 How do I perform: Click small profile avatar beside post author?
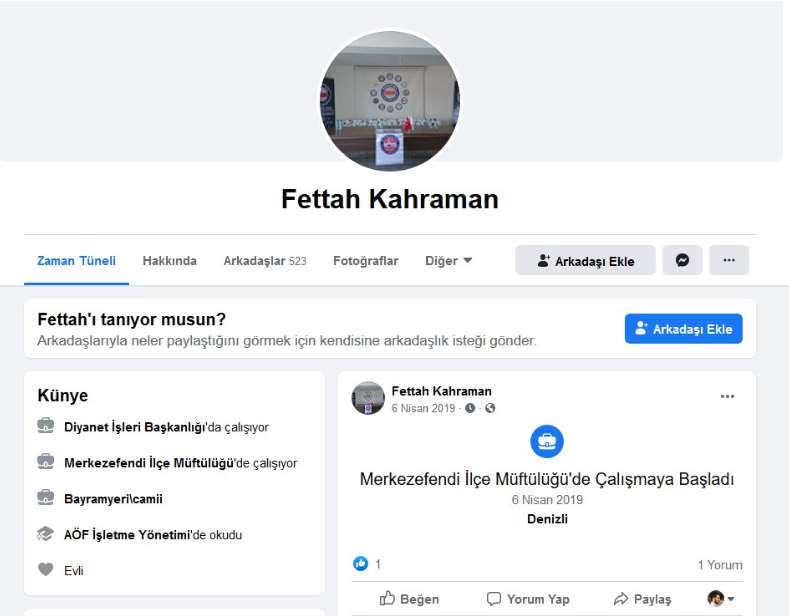click(368, 398)
